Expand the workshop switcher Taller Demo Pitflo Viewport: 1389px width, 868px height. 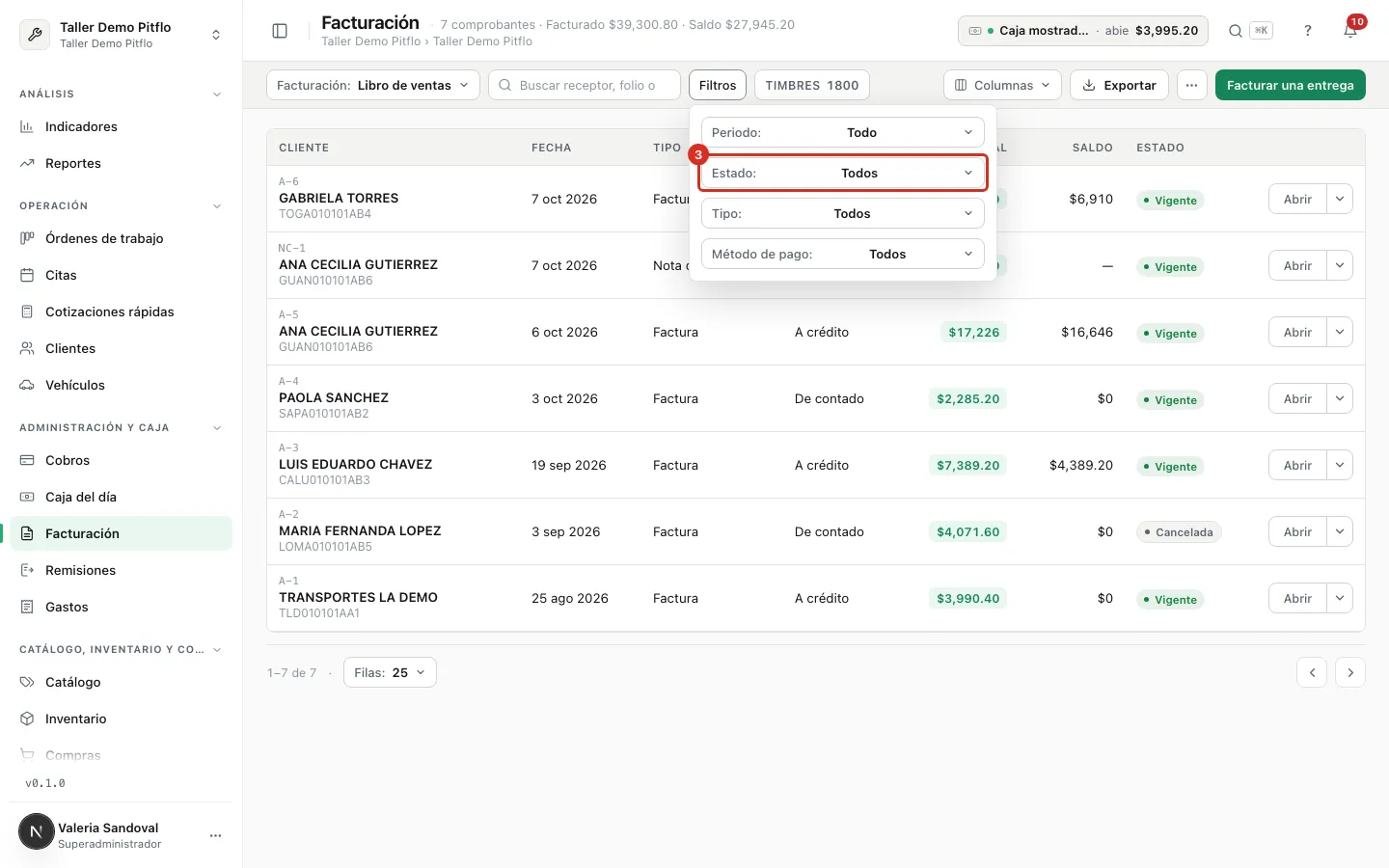click(x=122, y=34)
